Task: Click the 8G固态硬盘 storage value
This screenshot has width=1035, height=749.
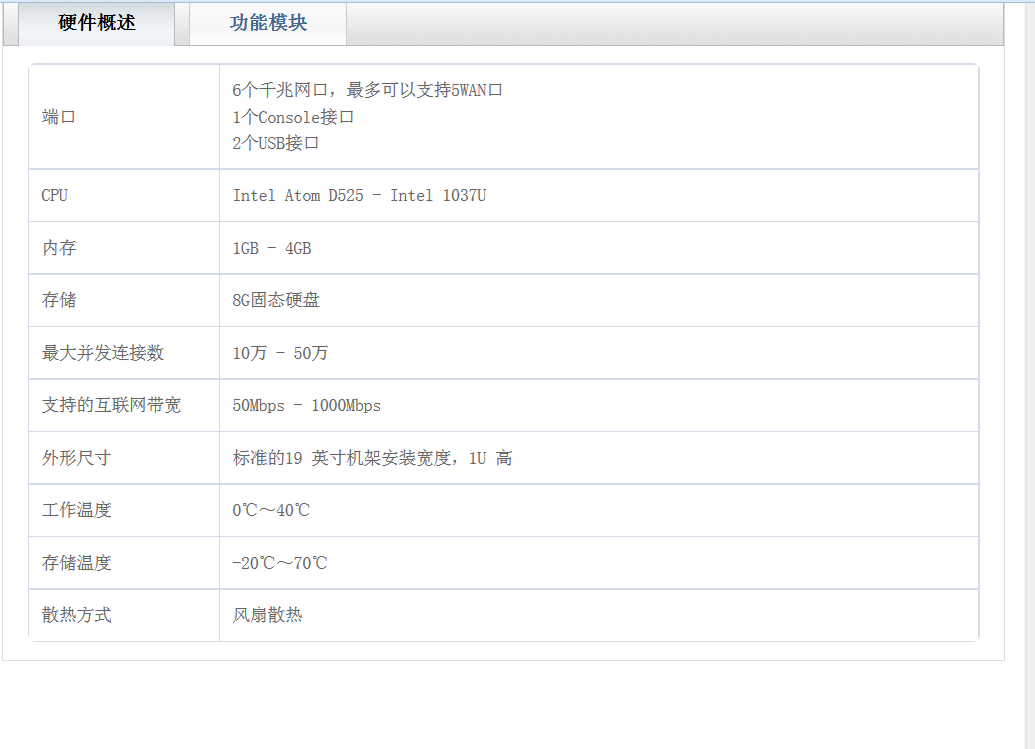Action: tap(276, 300)
